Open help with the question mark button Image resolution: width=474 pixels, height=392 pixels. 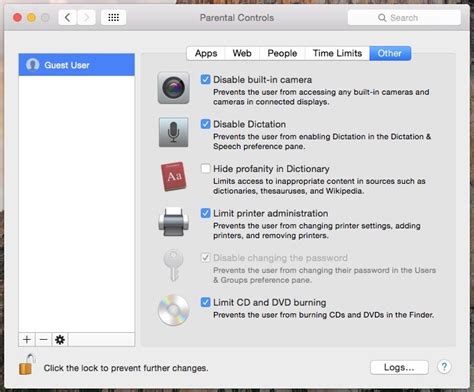[x=444, y=367]
